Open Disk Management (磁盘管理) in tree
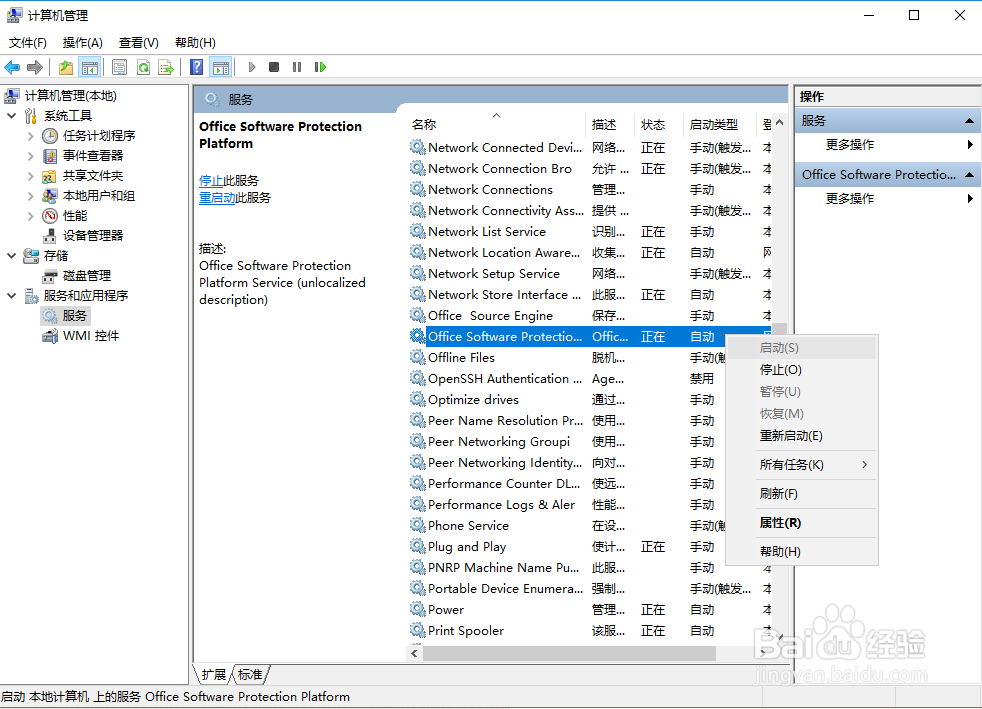This screenshot has width=982, height=709. (x=86, y=276)
